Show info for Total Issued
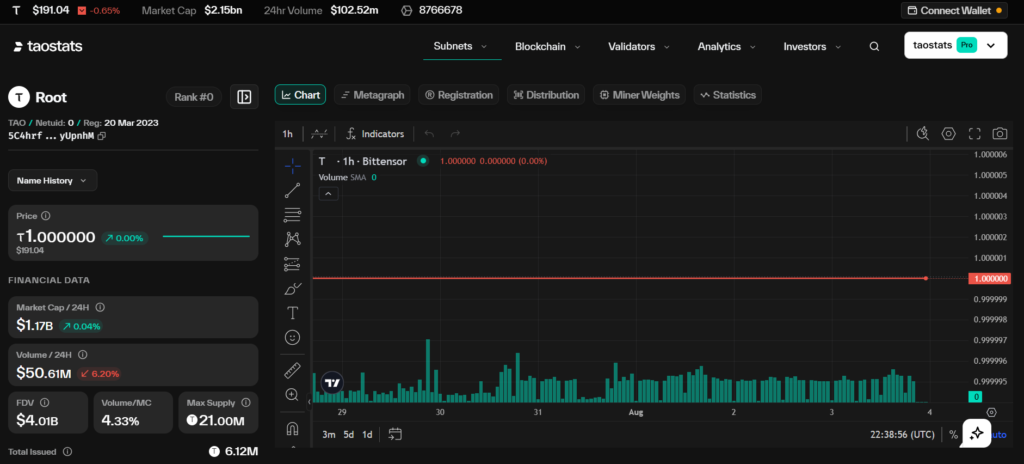This screenshot has height=464, width=1024. point(67,452)
